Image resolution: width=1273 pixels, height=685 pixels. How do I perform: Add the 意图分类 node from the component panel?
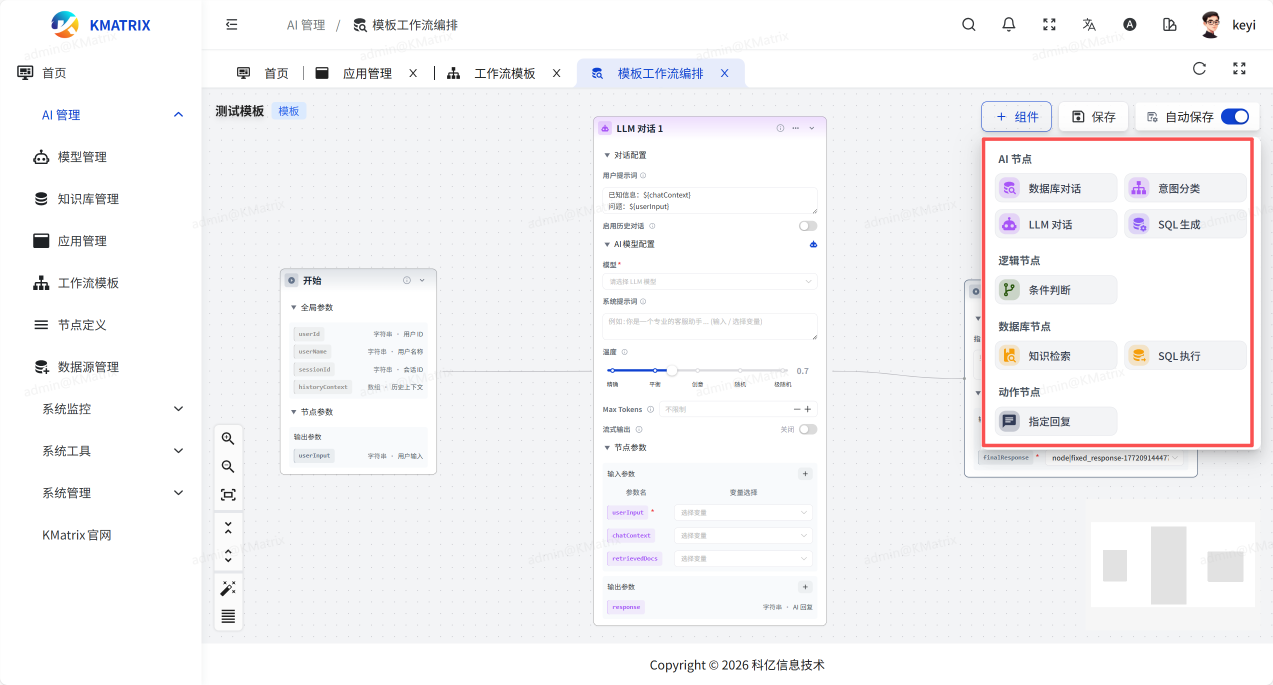click(x=1185, y=188)
